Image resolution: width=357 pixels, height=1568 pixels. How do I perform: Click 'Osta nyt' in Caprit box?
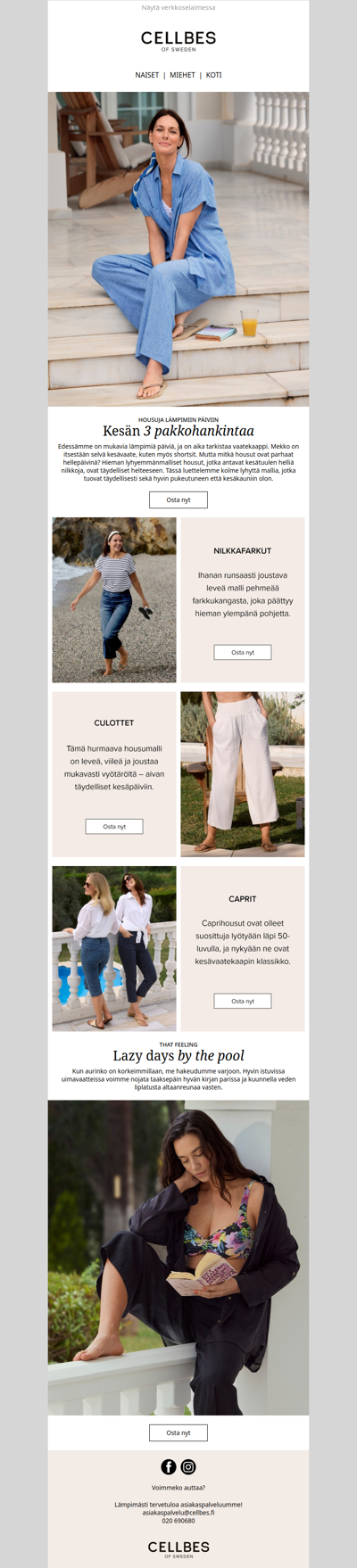[243, 1001]
